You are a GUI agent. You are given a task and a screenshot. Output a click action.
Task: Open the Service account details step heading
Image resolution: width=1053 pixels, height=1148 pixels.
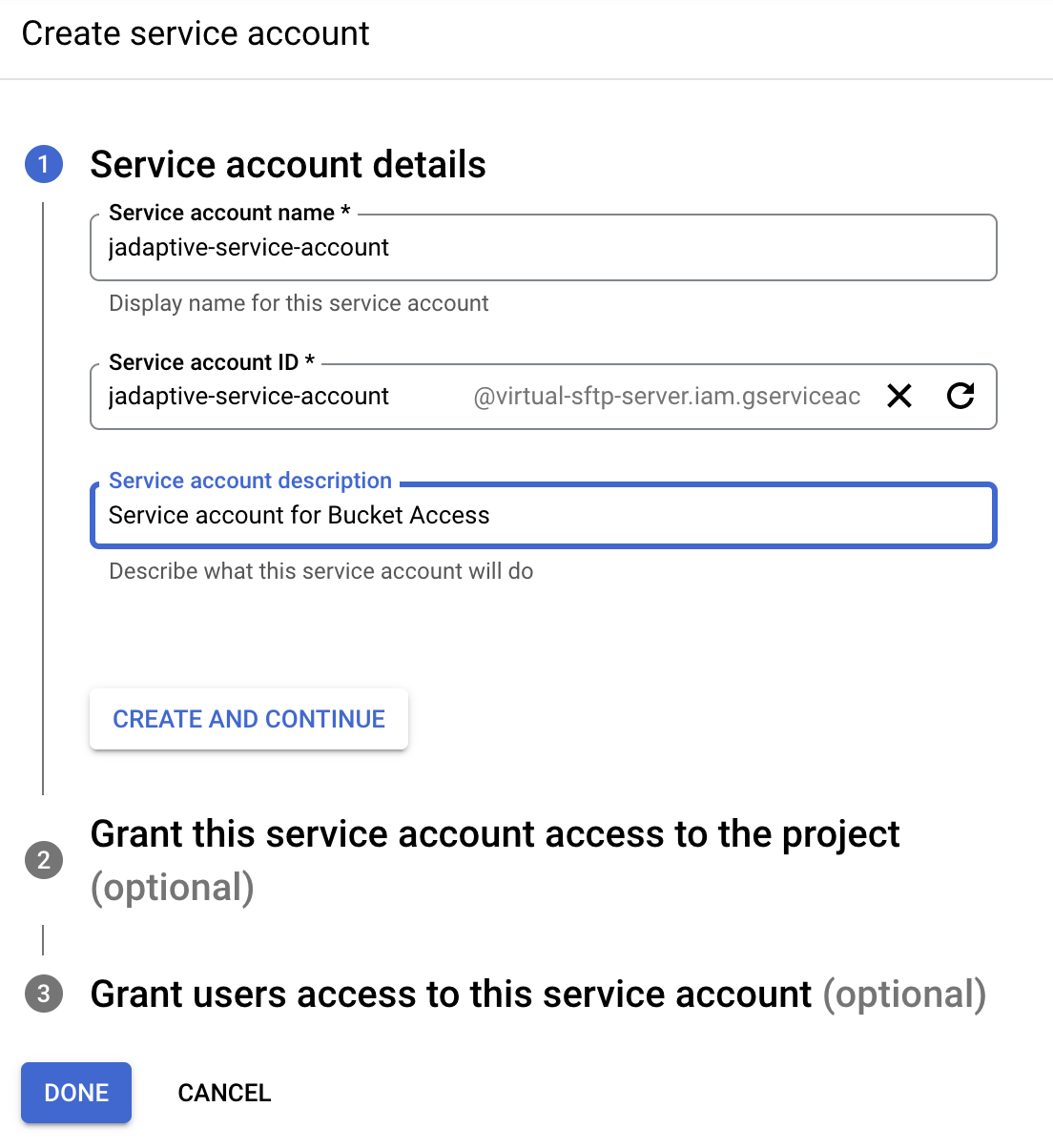tap(288, 164)
